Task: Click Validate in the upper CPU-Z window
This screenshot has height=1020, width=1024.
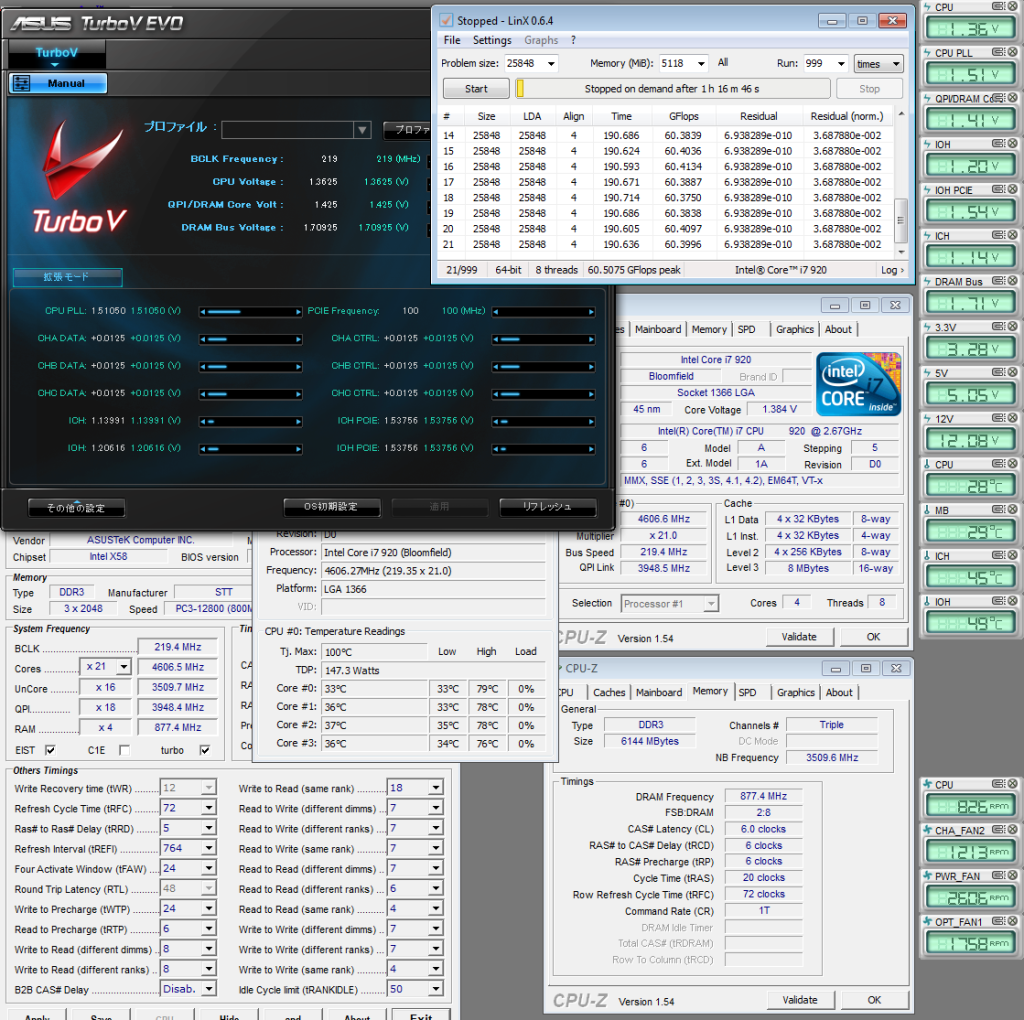Action: [x=799, y=637]
